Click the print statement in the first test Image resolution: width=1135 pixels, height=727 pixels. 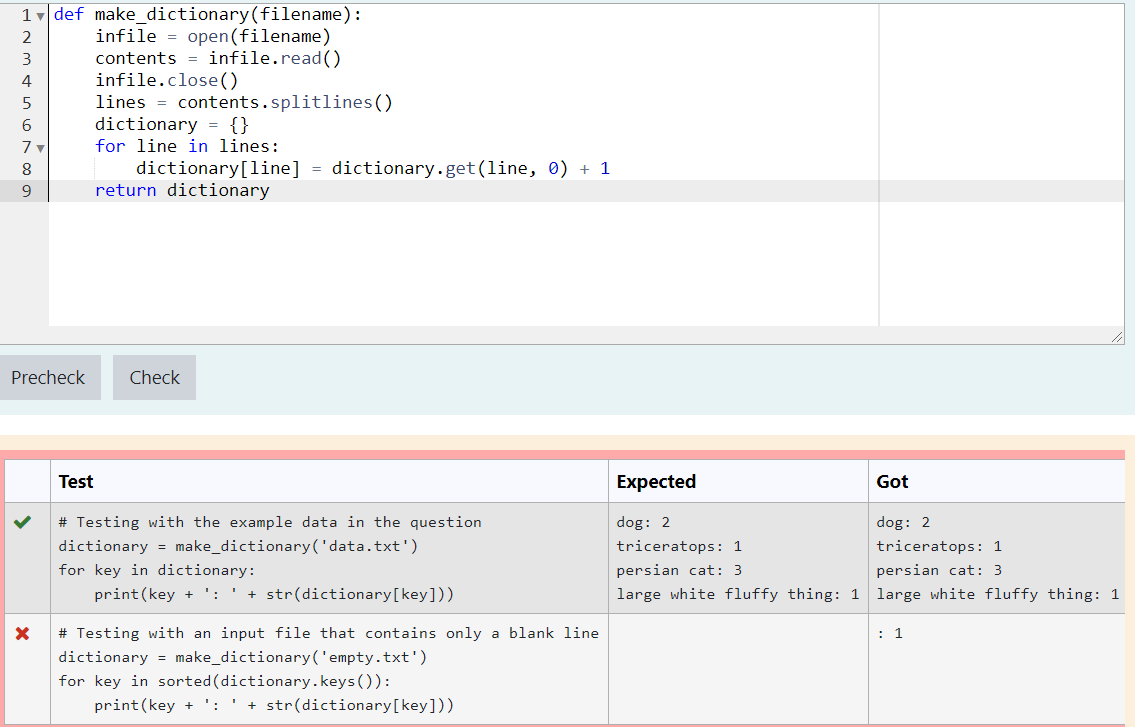coord(274,594)
